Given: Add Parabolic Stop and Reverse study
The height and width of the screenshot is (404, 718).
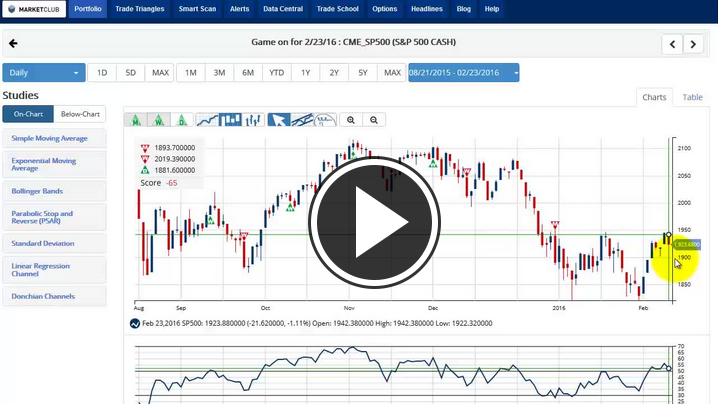Looking at the screenshot, I should pos(54,217).
